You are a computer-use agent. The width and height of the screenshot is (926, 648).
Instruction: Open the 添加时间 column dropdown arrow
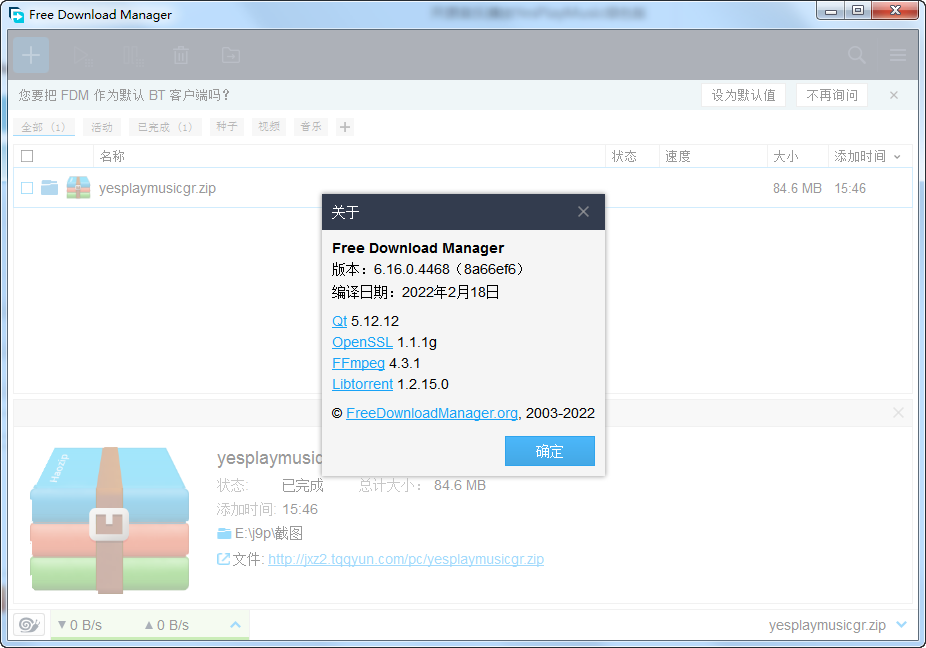[897, 157]
